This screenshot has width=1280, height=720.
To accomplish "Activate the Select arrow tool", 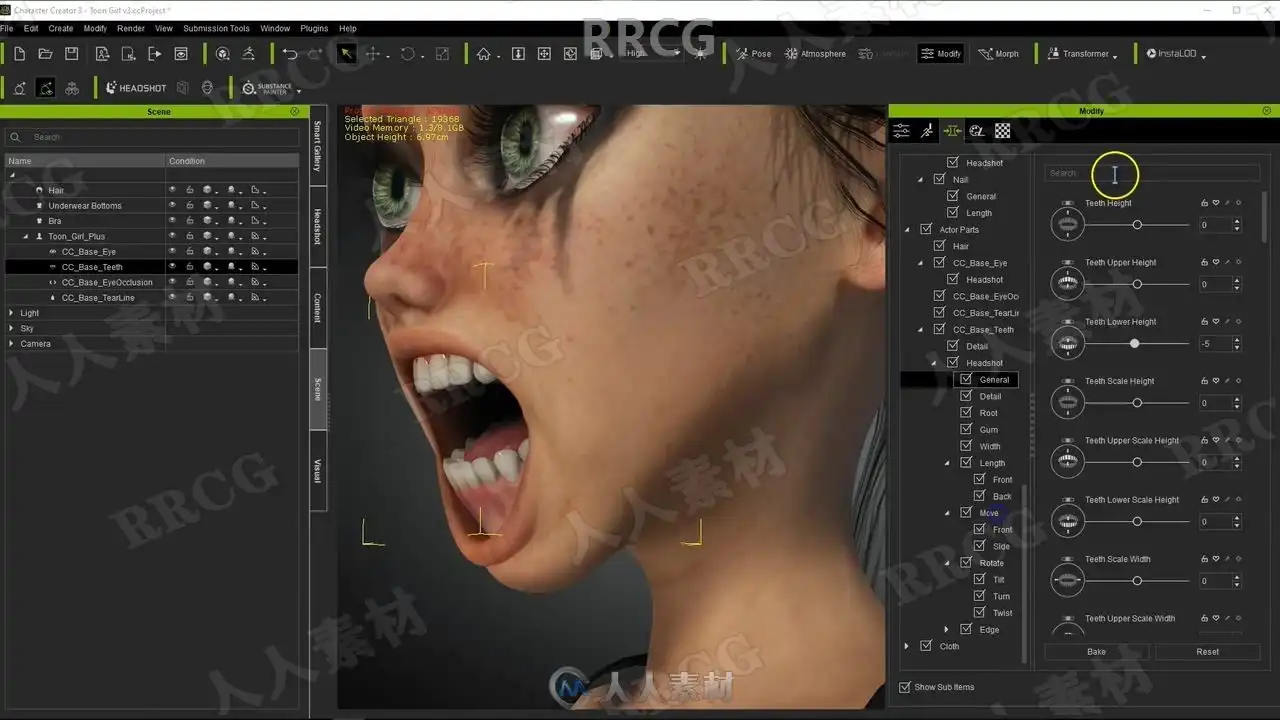I will 346,54.
